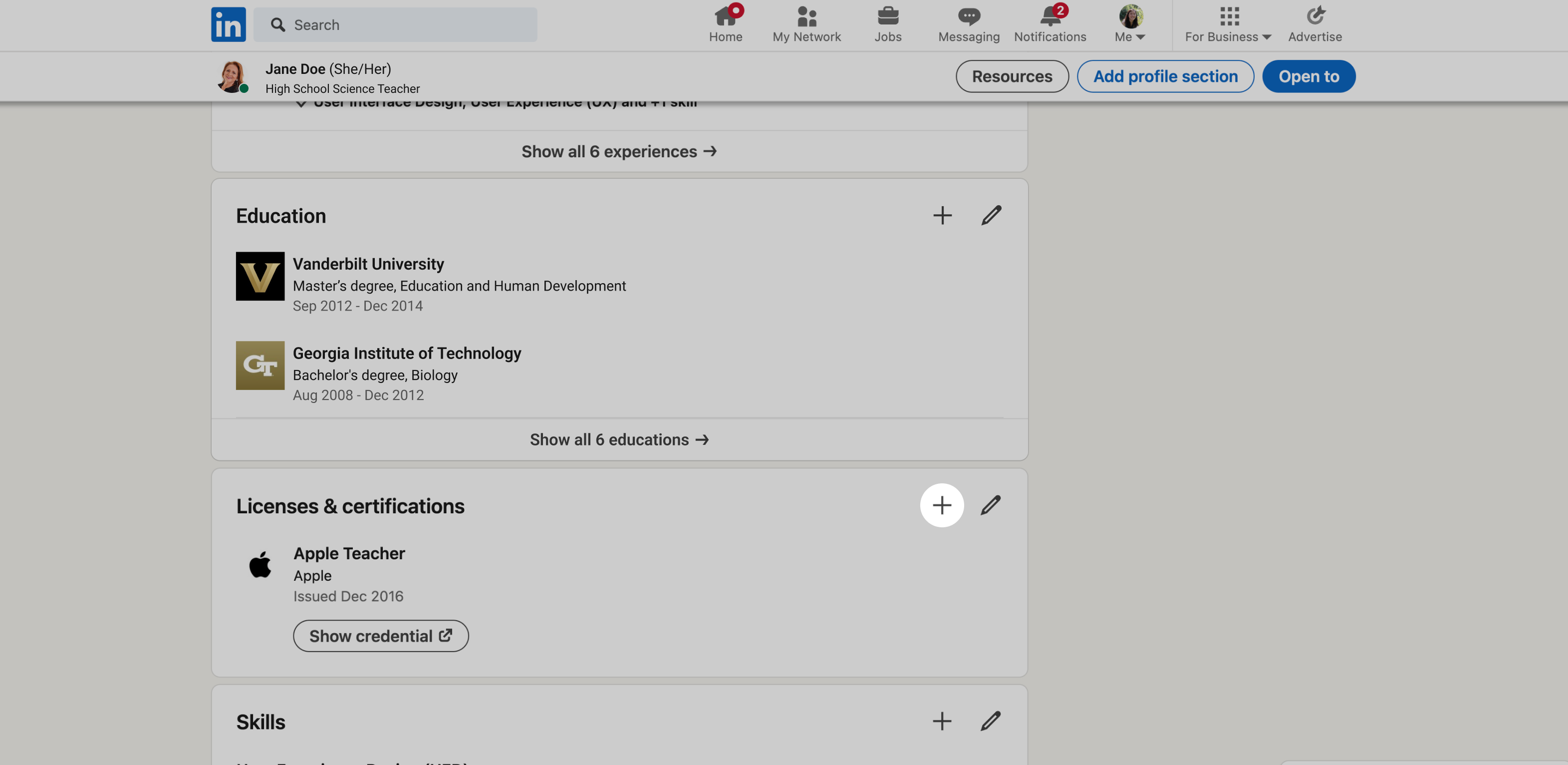Click Add profile section button

tap(1165, 76)
